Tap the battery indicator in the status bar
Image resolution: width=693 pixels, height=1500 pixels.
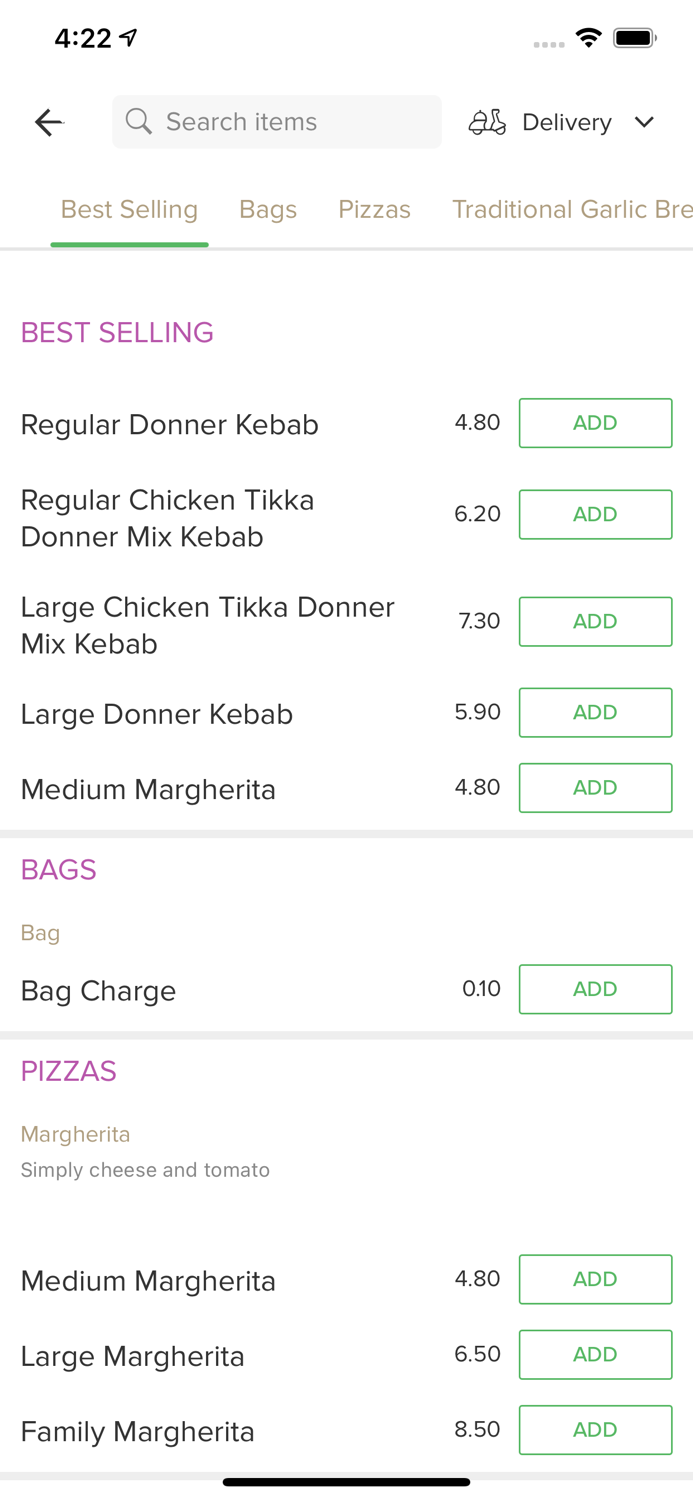(x=636, y=36)
